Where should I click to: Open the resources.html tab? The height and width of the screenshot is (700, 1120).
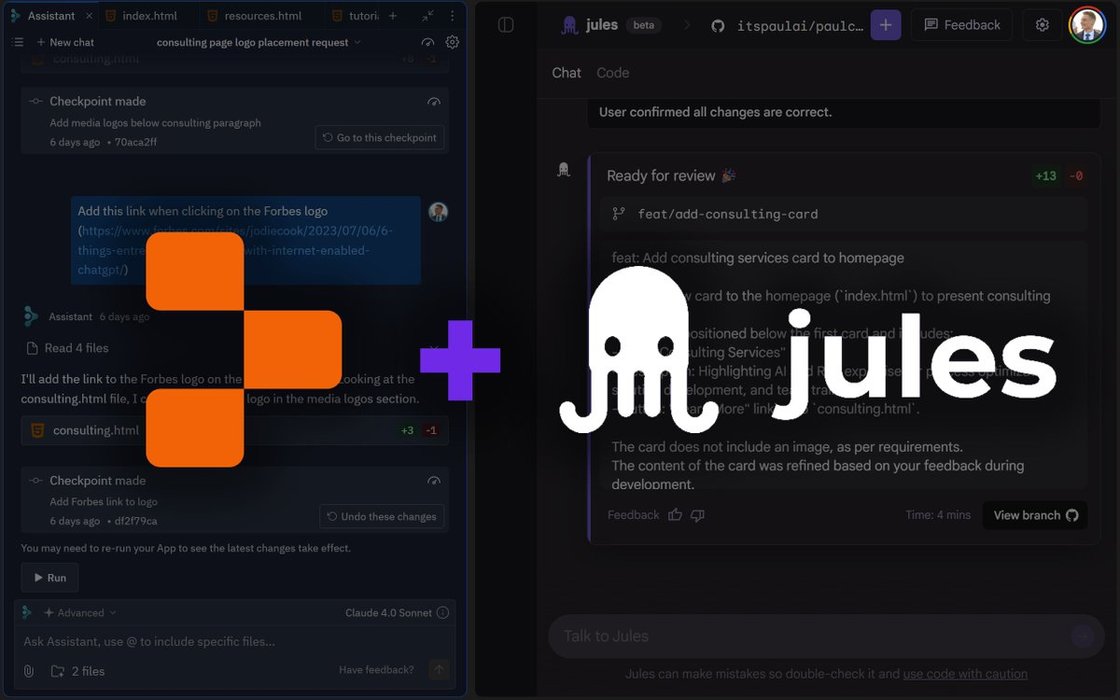[255, 16]
